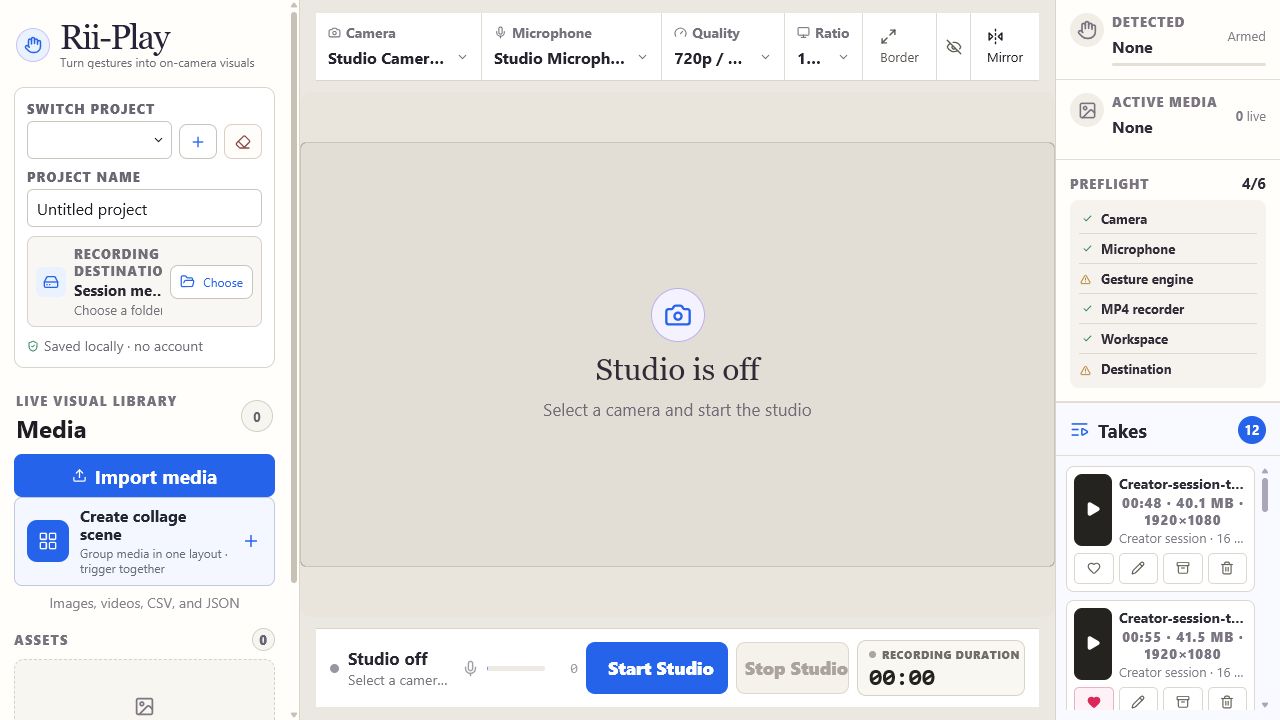Click the empty assets image placeholder icon
The height and width of the screenshot is (720, 1280).
pyautogui.click(x=144, y=707)
